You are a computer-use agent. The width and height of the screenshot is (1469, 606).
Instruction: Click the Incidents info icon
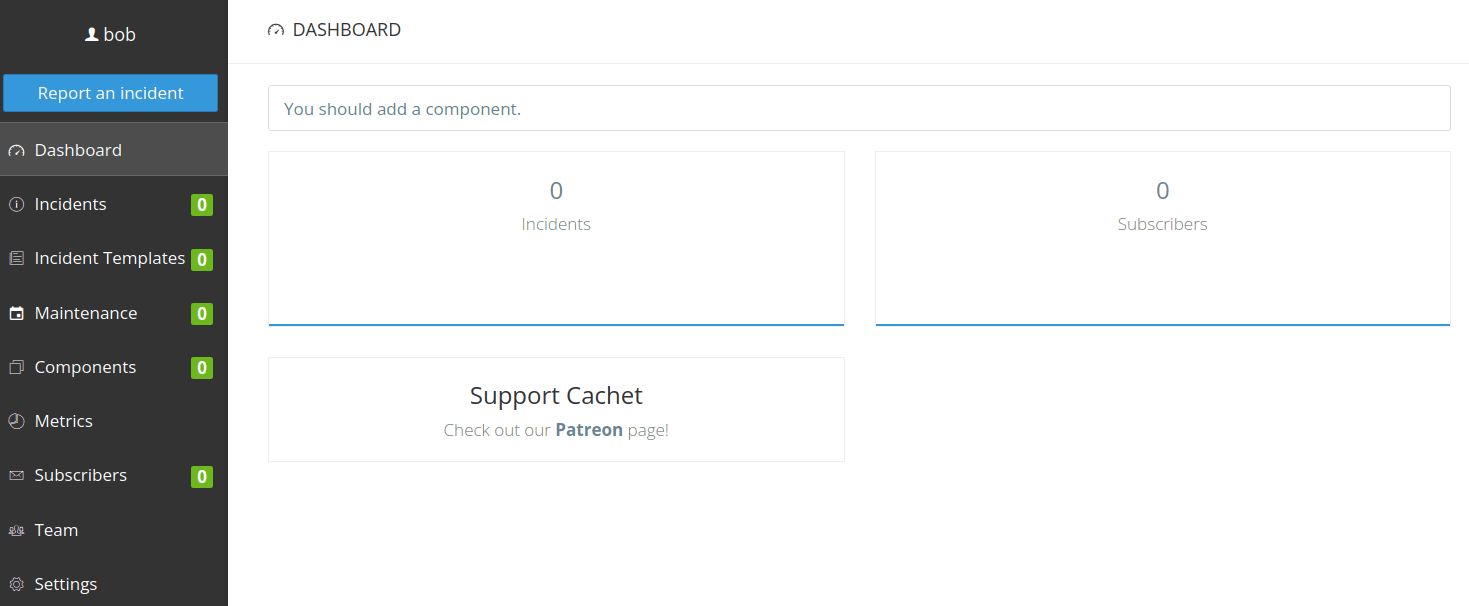tap(16, 205)
